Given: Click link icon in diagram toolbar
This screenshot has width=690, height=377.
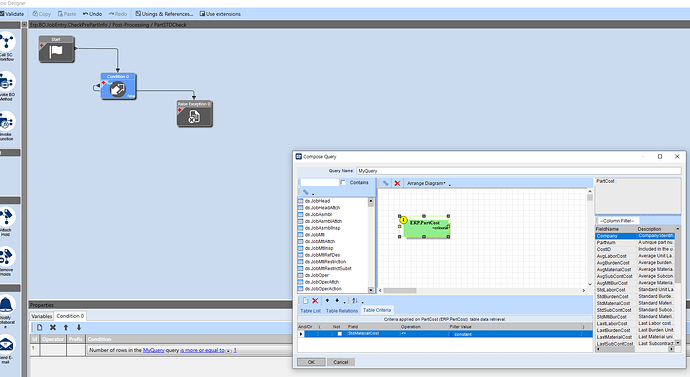Looking at the screenshot, I should [385, 183].
